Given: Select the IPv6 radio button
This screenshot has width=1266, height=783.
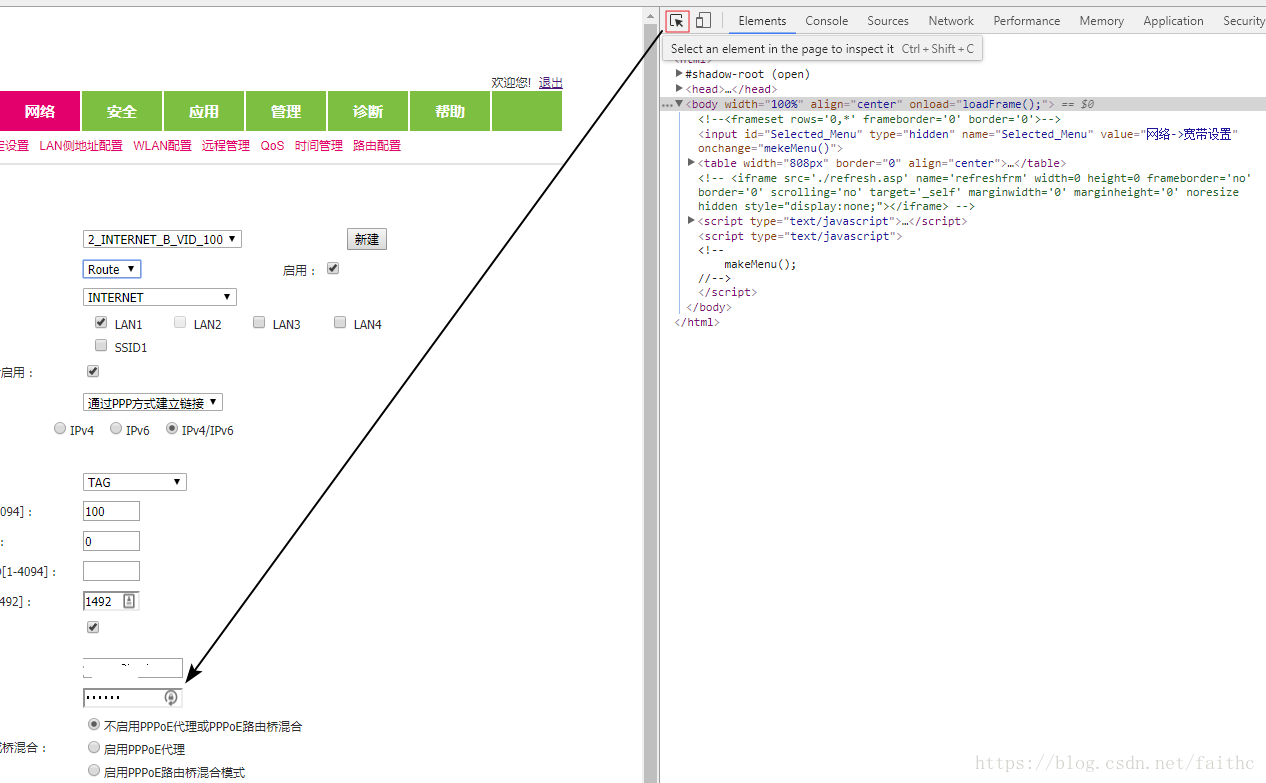Looking at the screenshot, I should (x=116, y=429).
